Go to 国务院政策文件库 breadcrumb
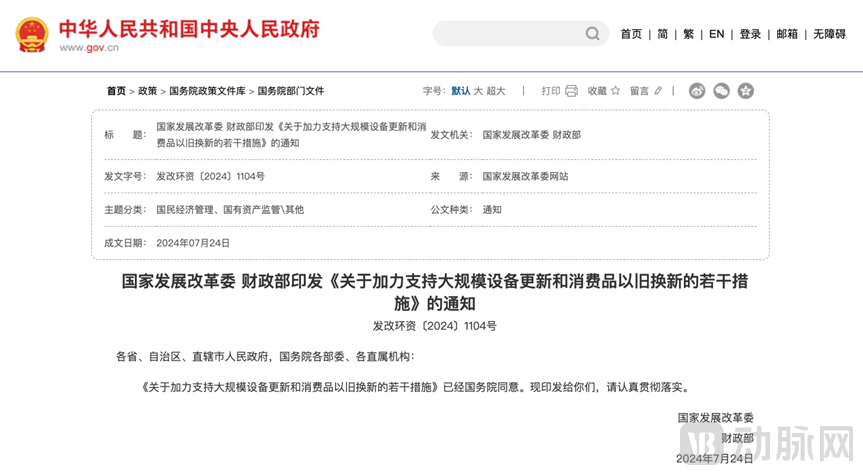This screenshot has height=475, width=863. (207, 91)
